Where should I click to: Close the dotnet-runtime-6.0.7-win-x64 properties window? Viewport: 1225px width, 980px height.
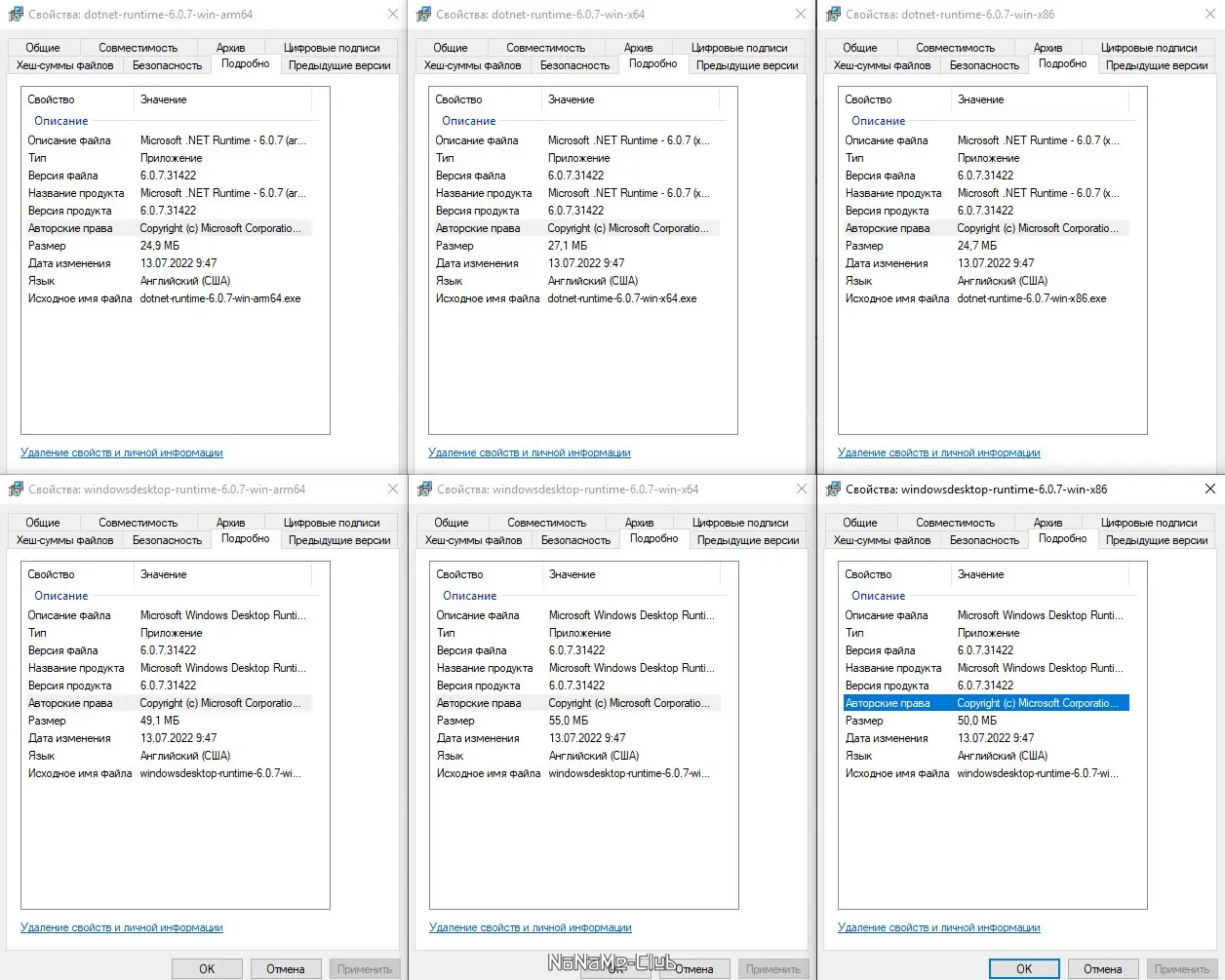[x=801, y=15]
